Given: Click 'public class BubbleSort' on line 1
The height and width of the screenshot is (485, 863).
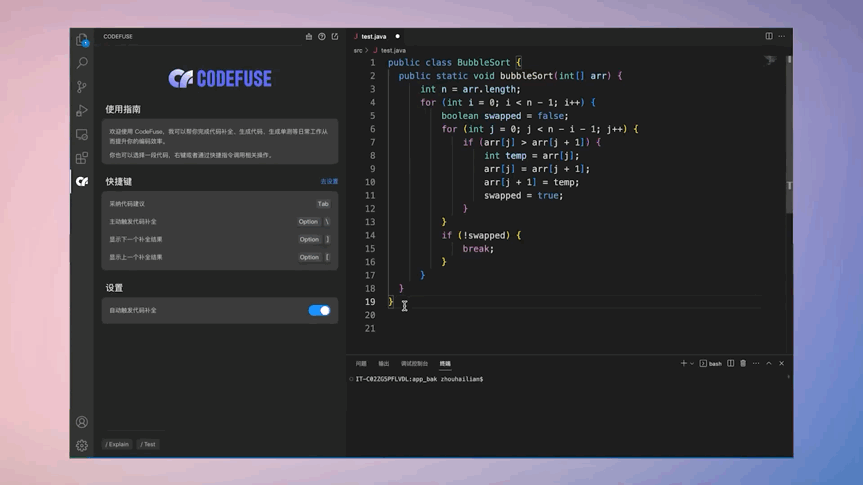Looking at the screenshot, I should 449,62.
